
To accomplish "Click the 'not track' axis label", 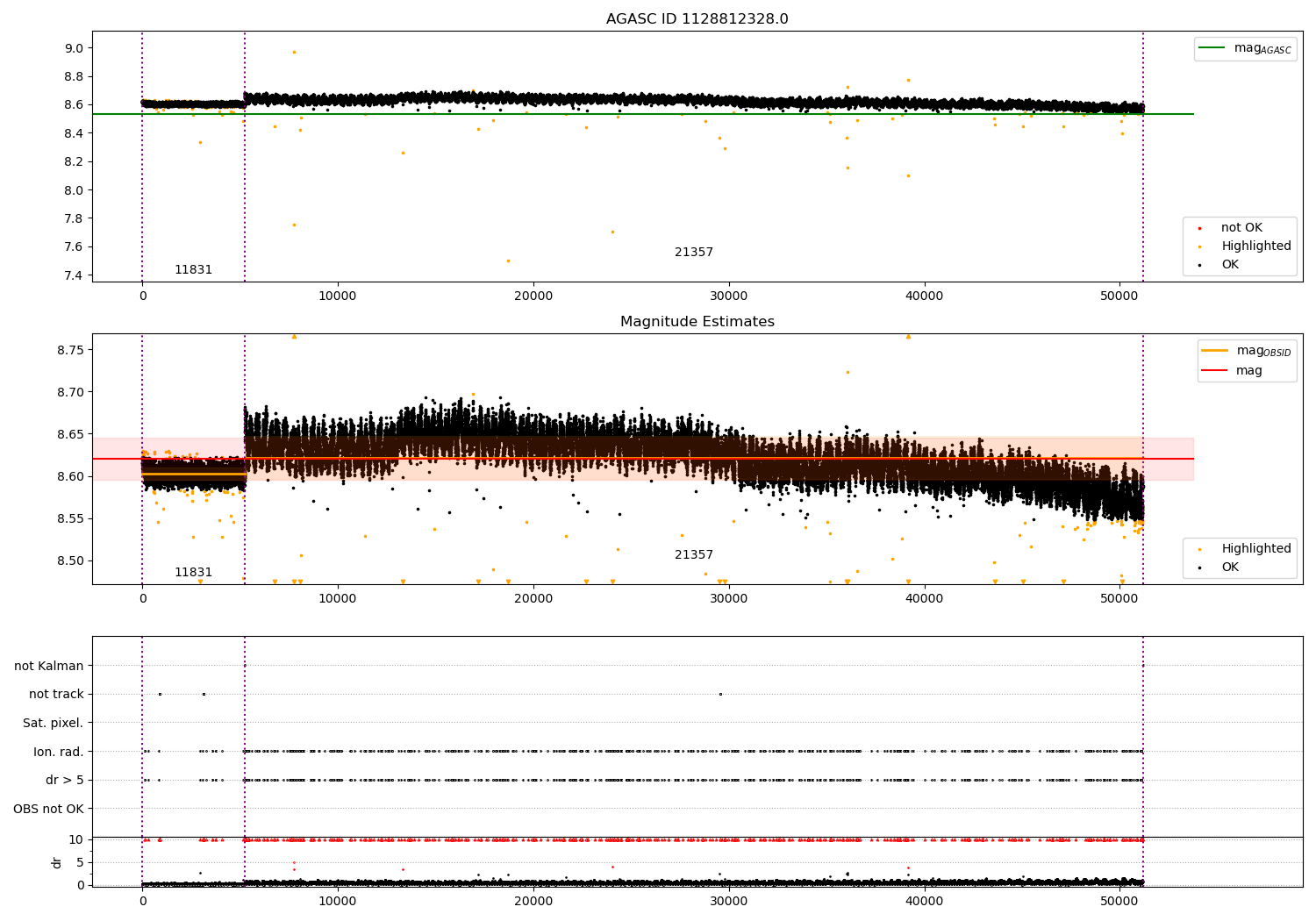I will (56, 695).
